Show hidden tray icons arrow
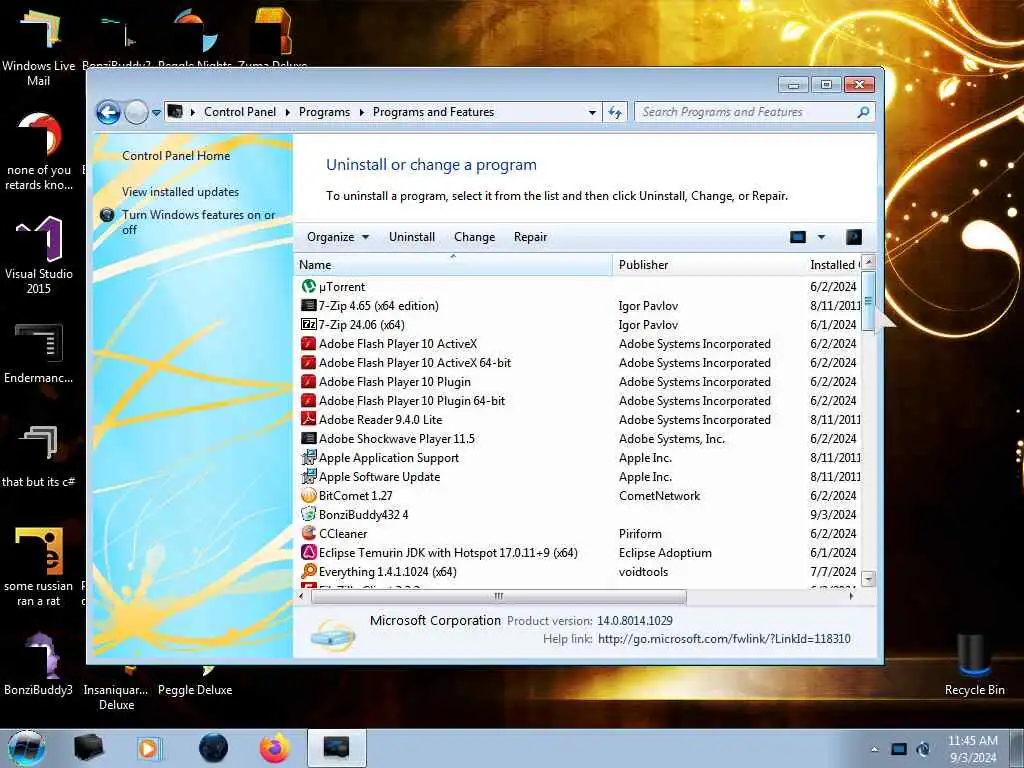The image size is (1024, 768). pos(874,749)
